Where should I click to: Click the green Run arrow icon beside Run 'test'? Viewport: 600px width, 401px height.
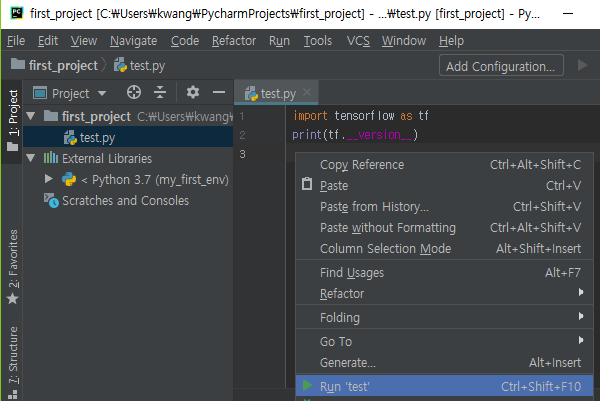point(307,385)
